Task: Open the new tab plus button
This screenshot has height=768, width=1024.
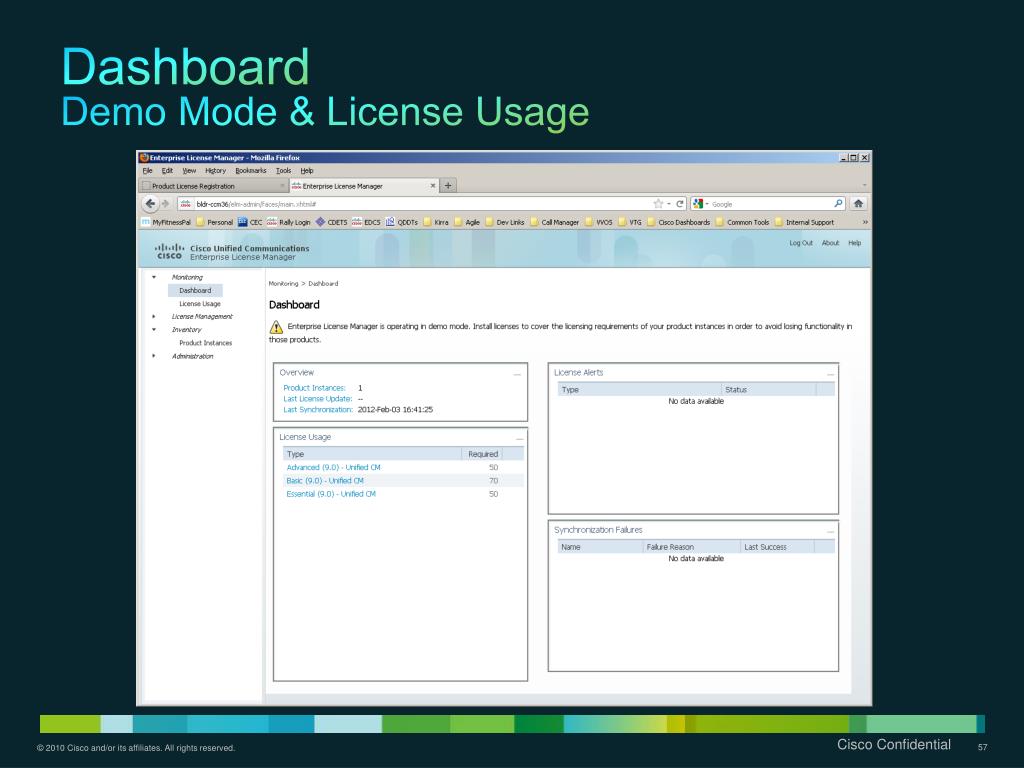Action: point(448,185)
